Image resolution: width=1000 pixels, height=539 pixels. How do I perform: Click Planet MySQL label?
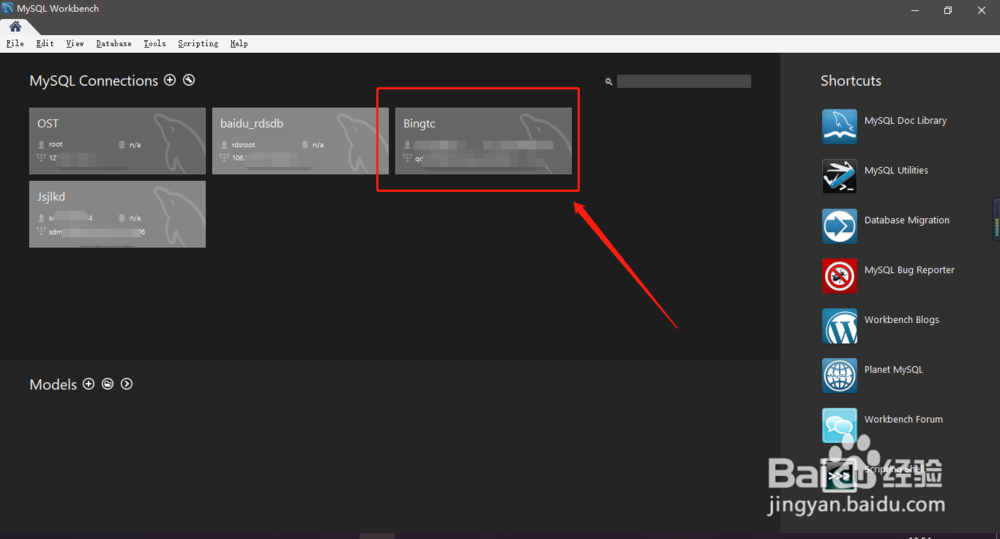[x=893, y=369]
